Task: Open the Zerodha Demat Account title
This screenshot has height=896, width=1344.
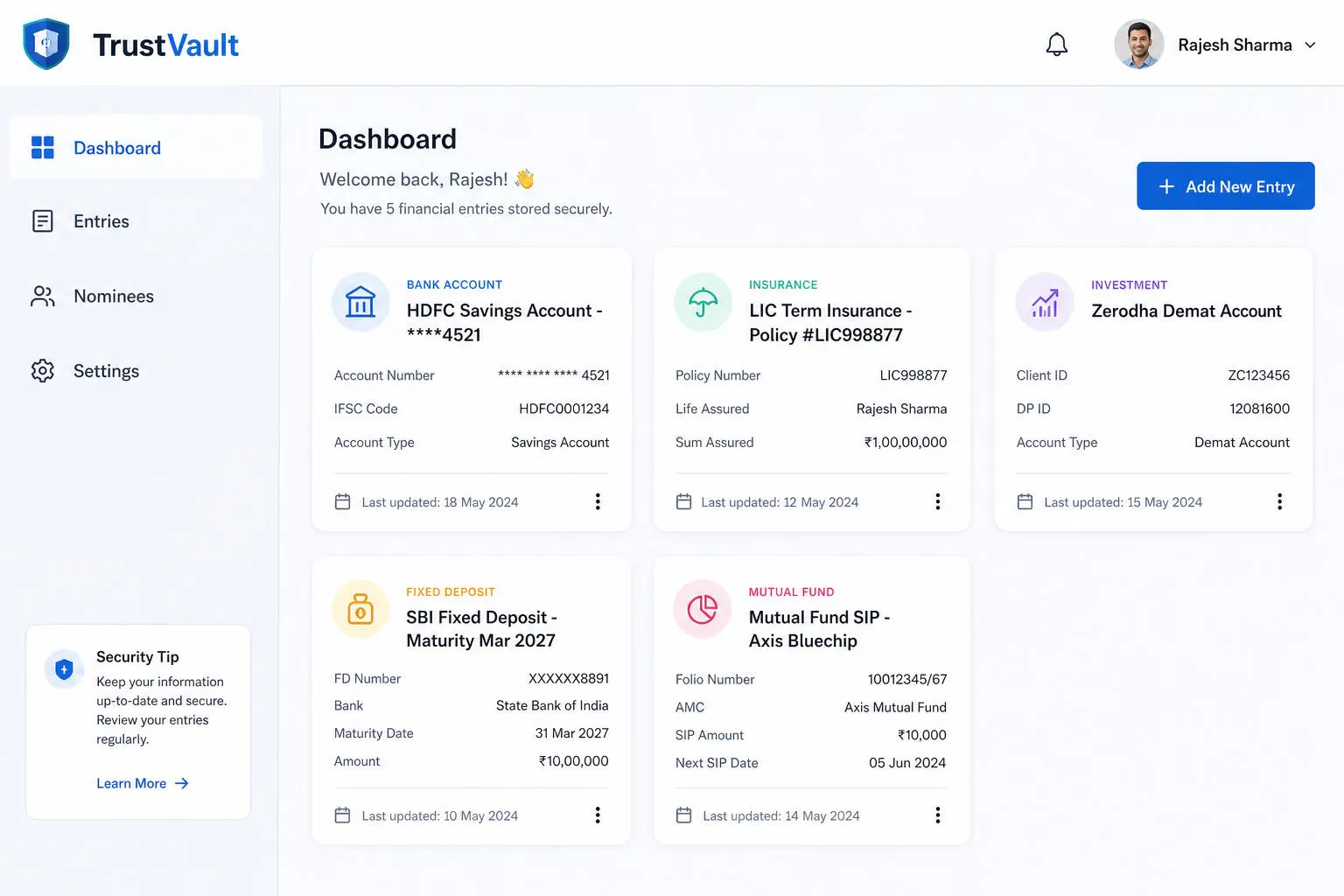Action: (1186, 311)
